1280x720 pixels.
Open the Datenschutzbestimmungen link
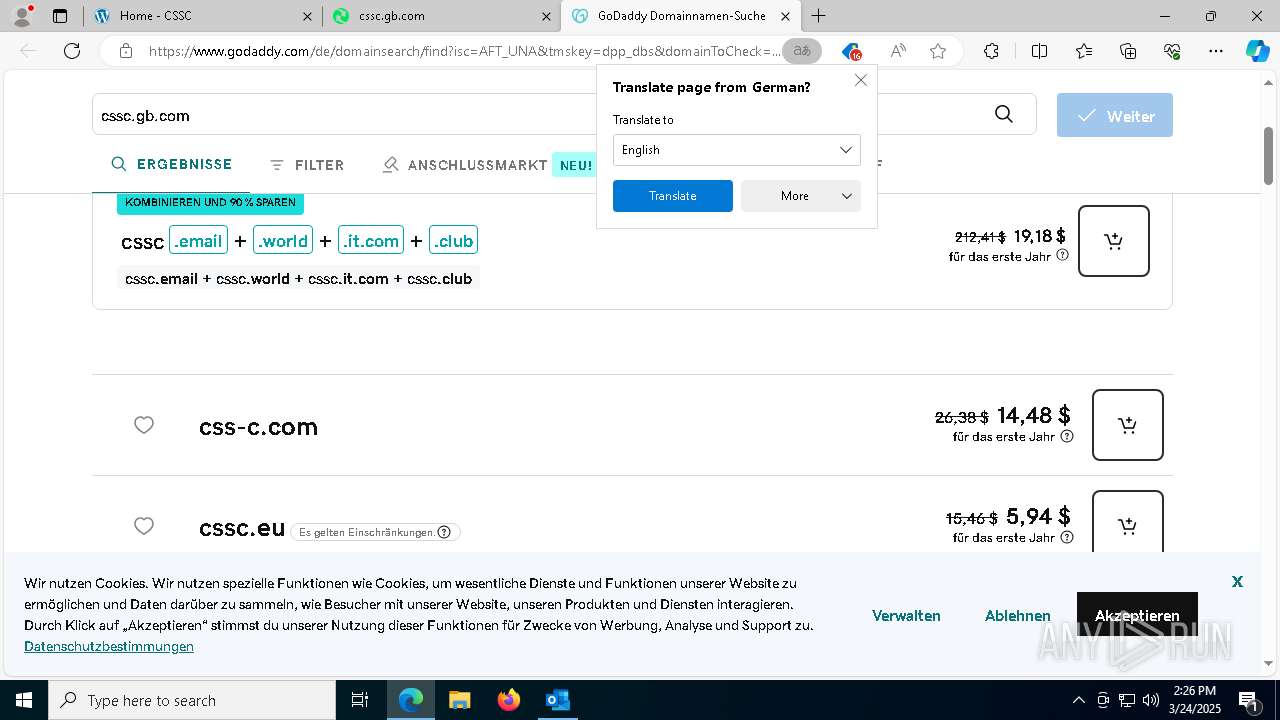coord(109,646)
